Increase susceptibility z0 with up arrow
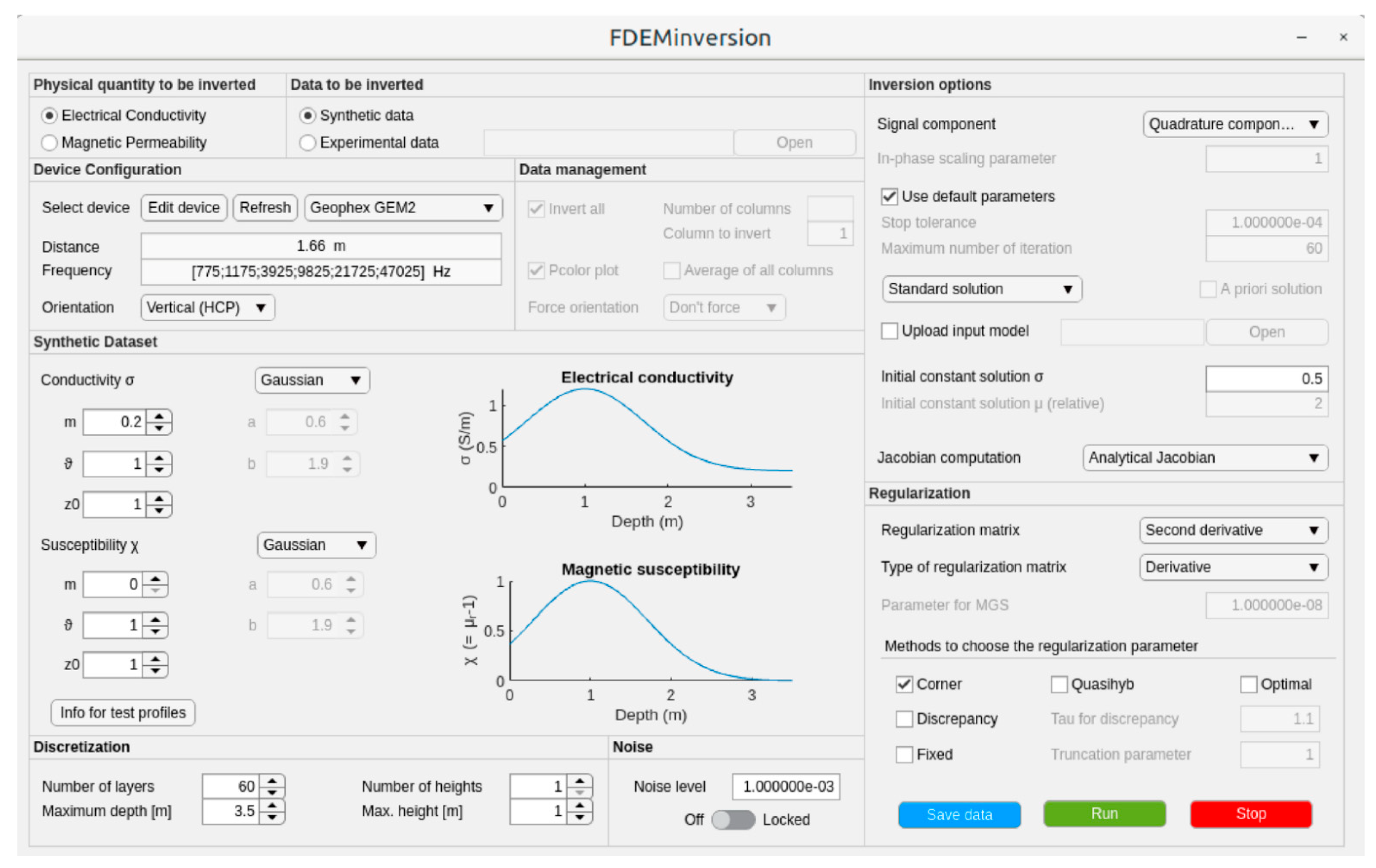The image size is (1376, 868). click(x=155, y=659)
